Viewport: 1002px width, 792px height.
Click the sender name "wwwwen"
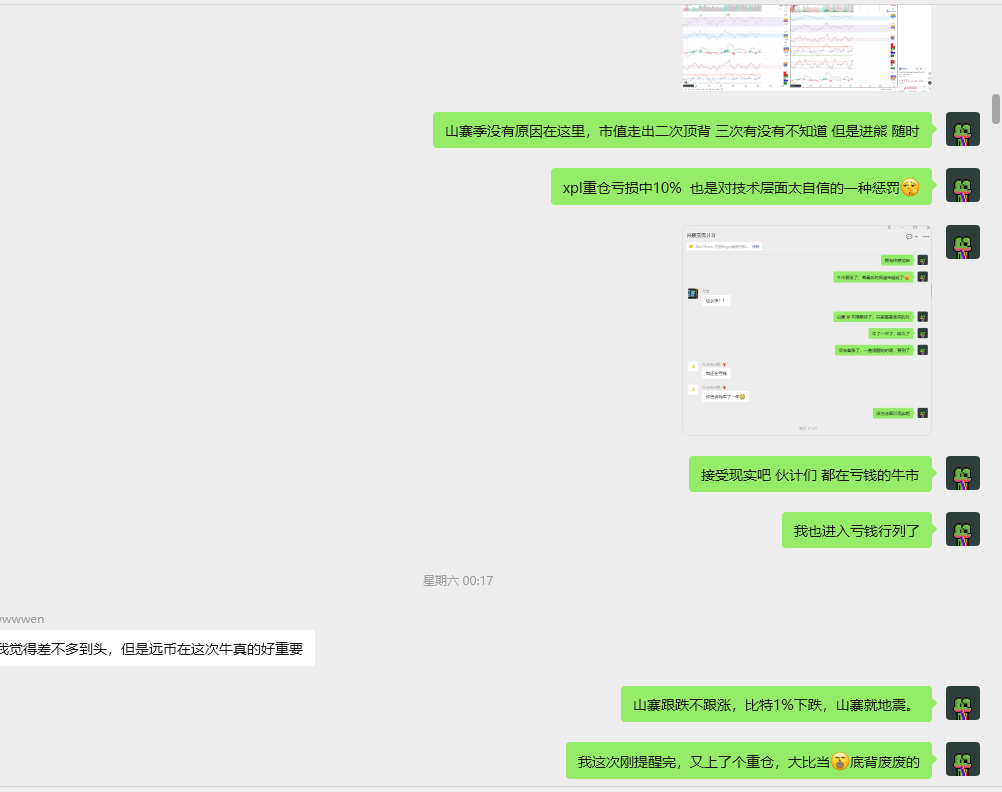tap(22, 619)
